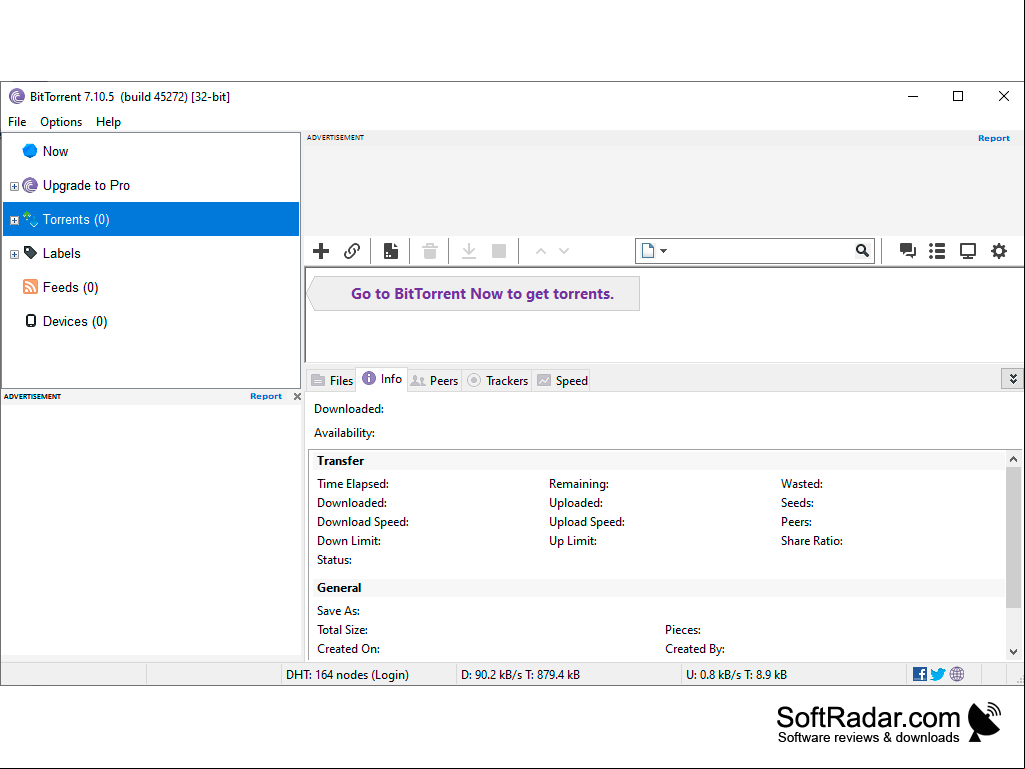This screenshot has height=769, width=1025.
Task: Click the globe icon in status bar
Action: [x=957, y=674]
